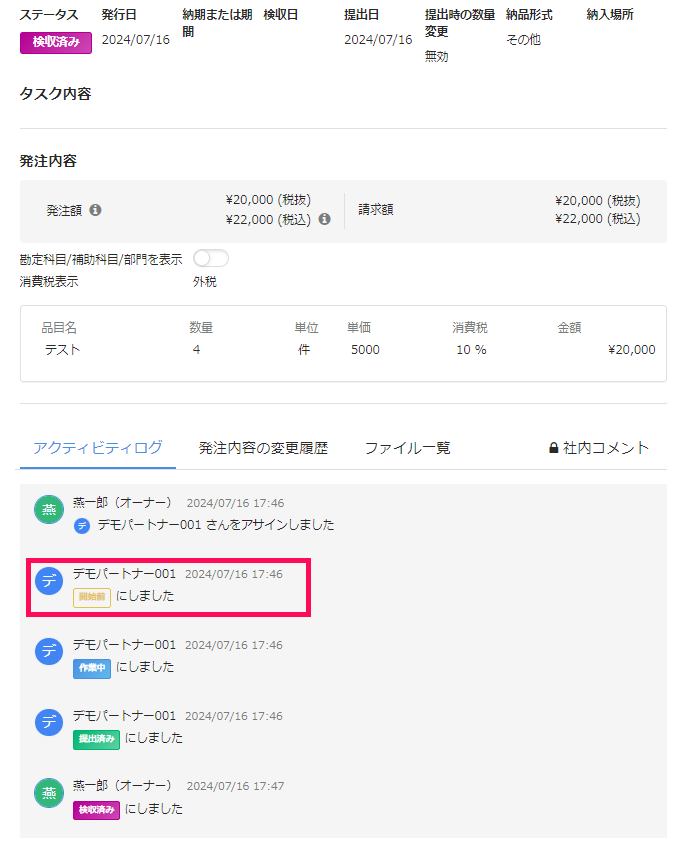Toggle 勘定科目/補助科目/部門を表示 switch
This screenshot has width=689, height=853.
[211, 259]
